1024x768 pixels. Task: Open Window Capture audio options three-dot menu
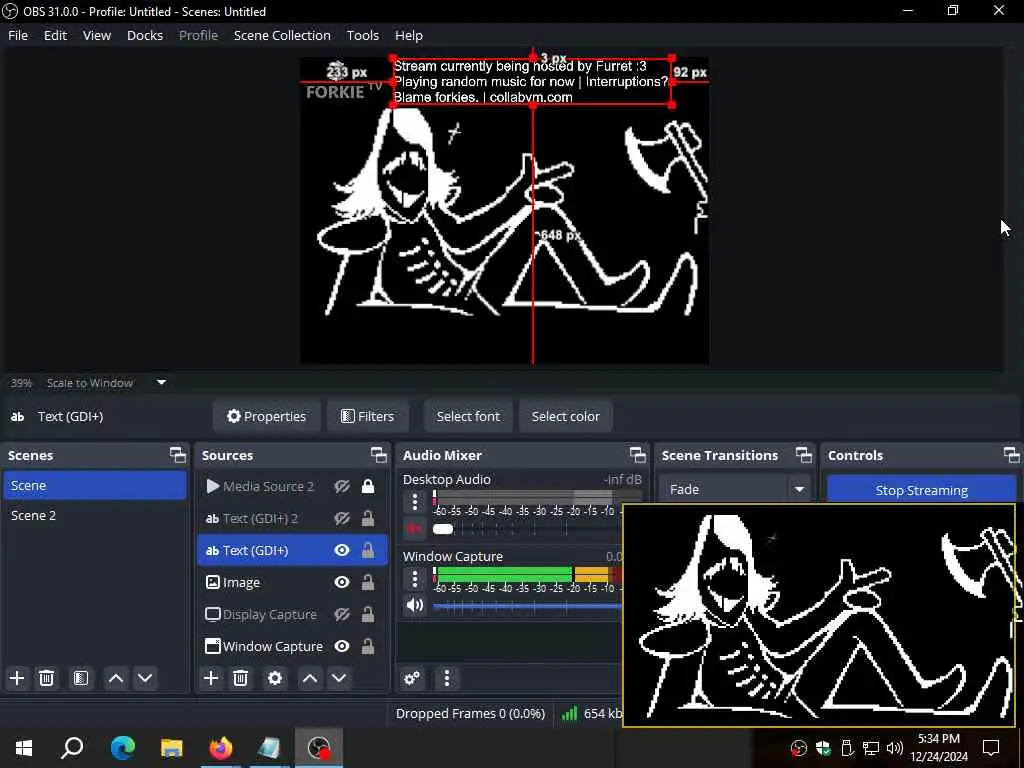click(x=415, y=579)
